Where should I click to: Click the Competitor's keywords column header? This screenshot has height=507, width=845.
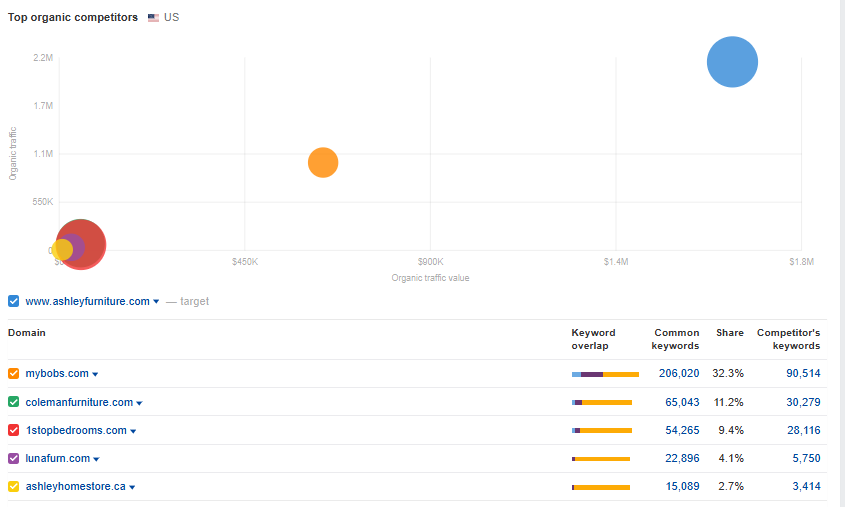pyautogui.click(x=788, y=339)
